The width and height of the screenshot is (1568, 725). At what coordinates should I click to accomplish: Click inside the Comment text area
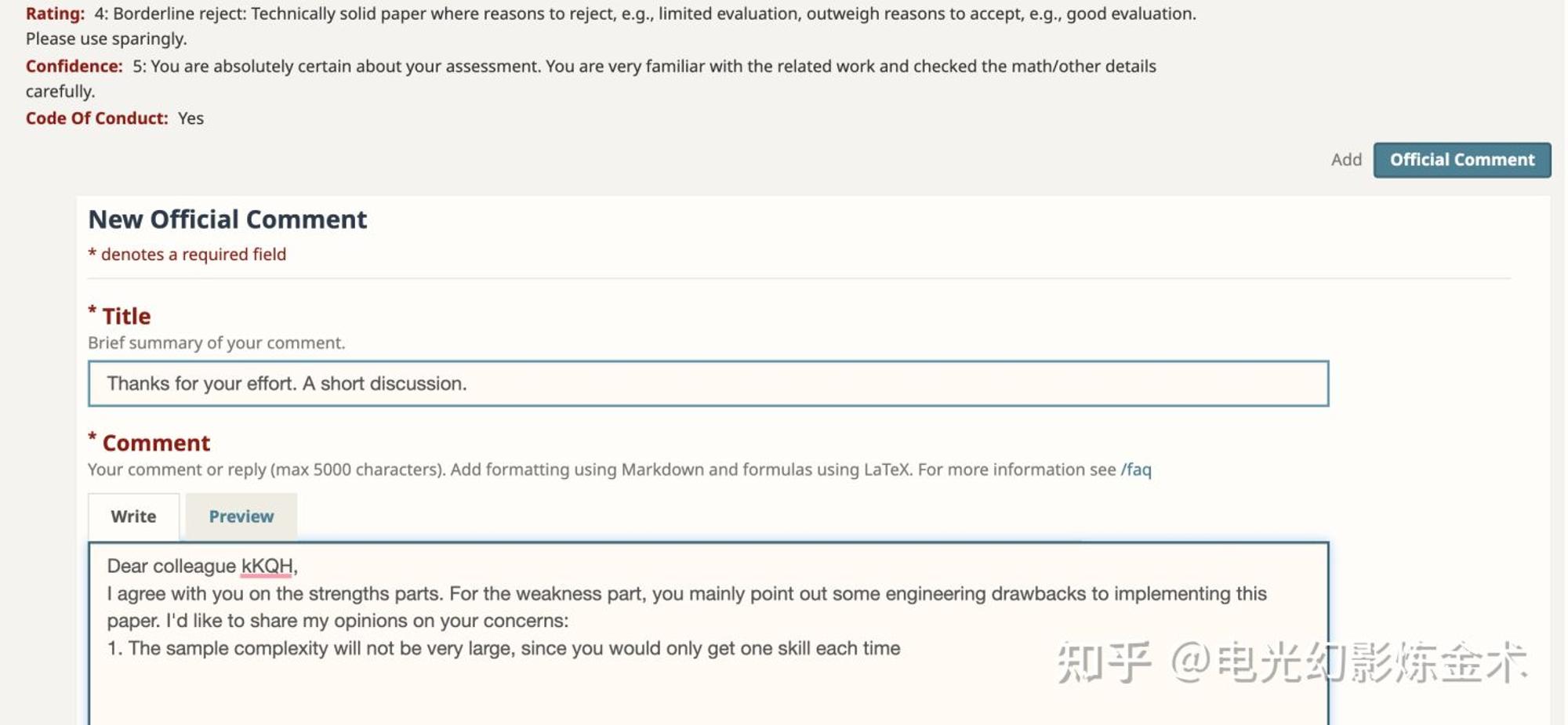(708, 633)
